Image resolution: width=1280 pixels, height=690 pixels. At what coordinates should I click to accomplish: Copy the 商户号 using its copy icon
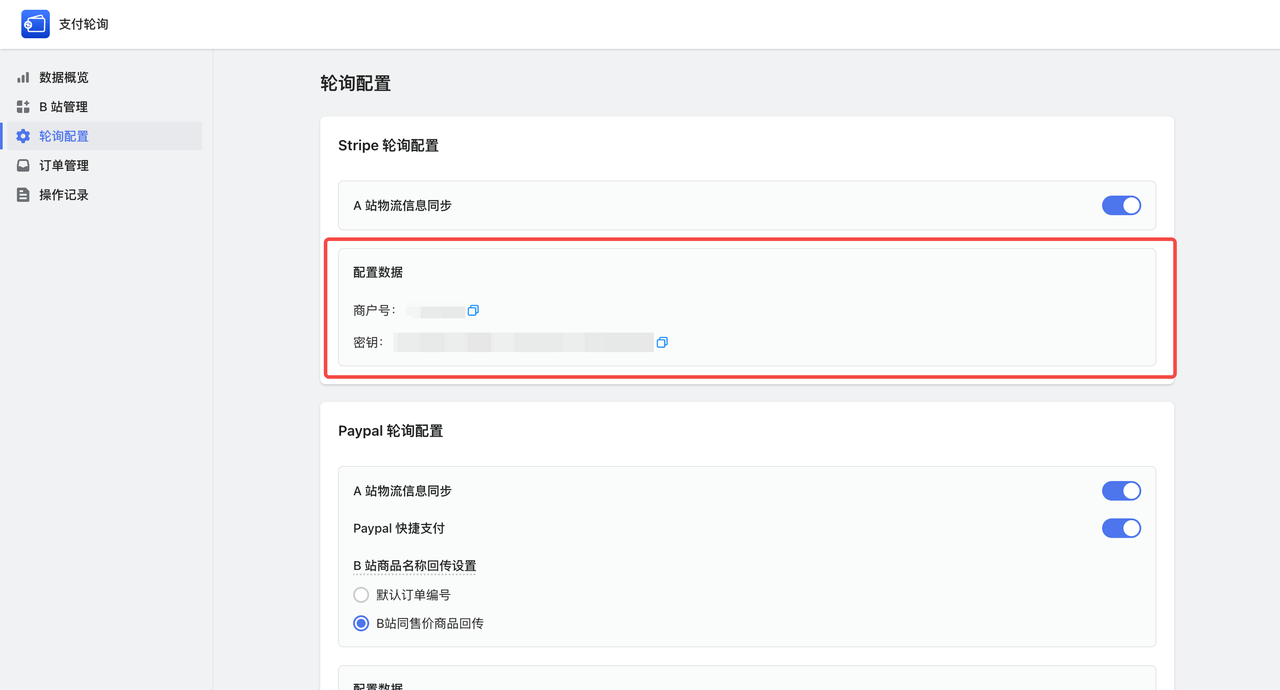(x=473, y=311)
